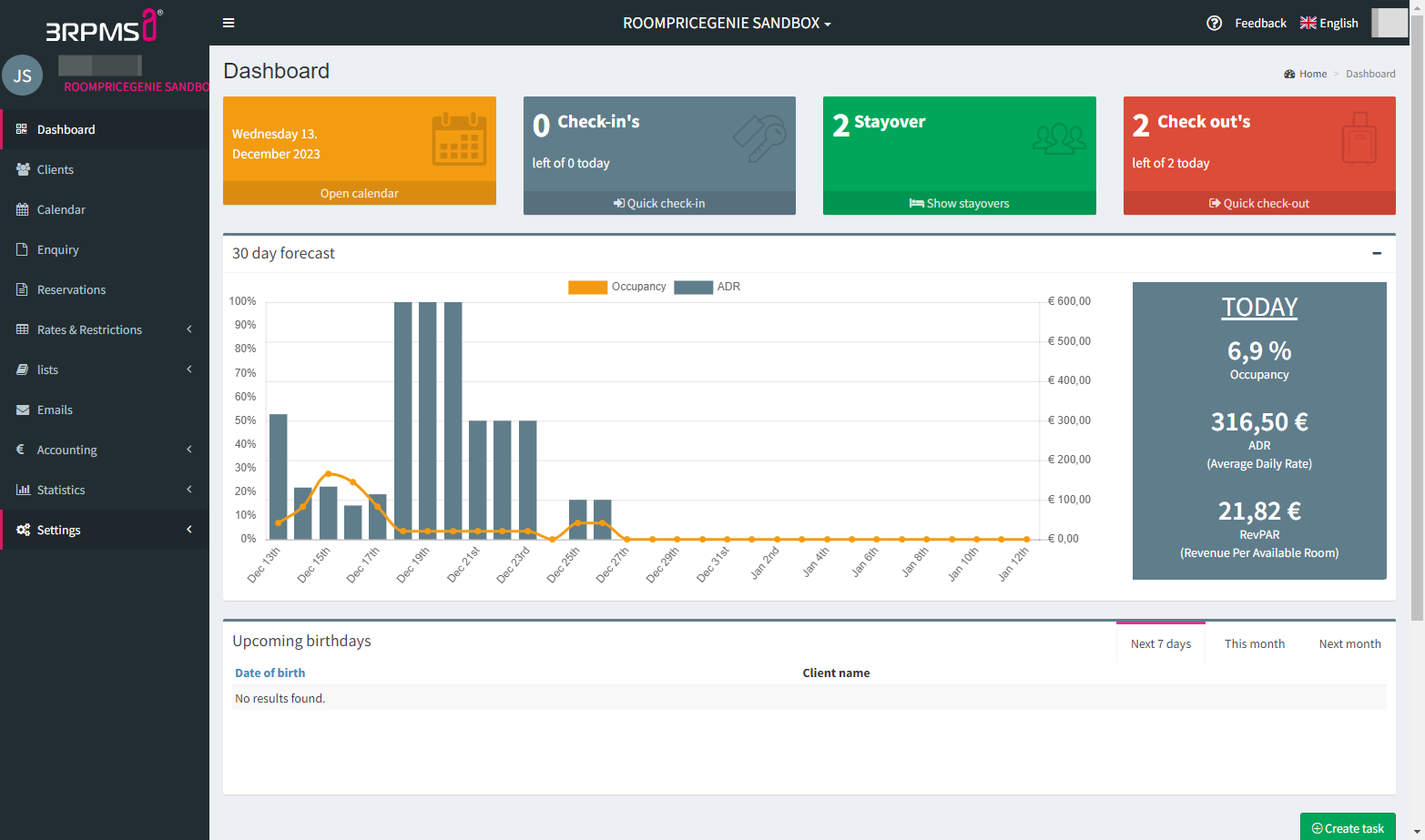This screenshot has width=1425, height=840.
Task: Open ROOMPRICEGENIE SANDBOX property dropdown
Action: (727, 23)
